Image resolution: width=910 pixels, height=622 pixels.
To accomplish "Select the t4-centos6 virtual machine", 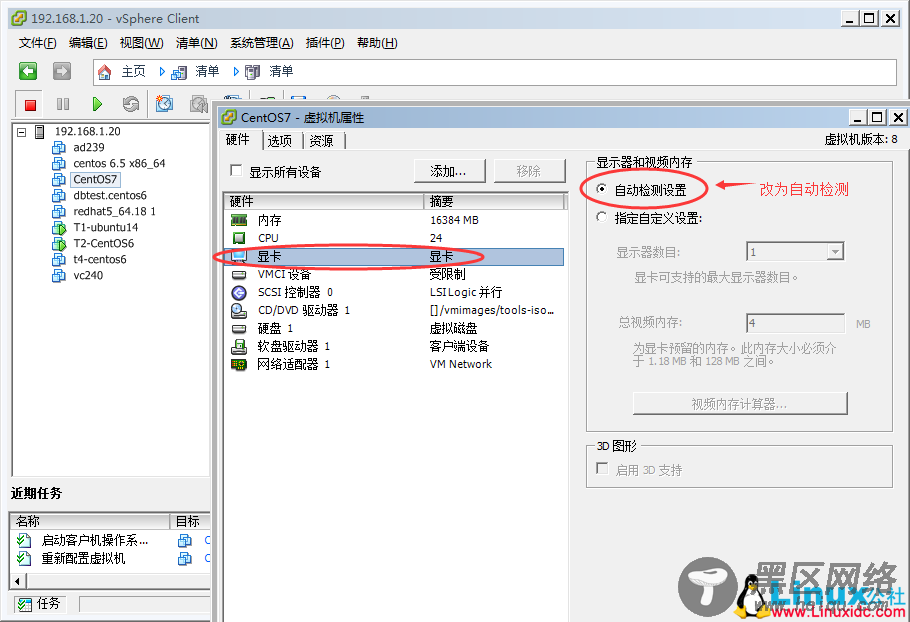I will pyautogui.click(x=100, y=259).
